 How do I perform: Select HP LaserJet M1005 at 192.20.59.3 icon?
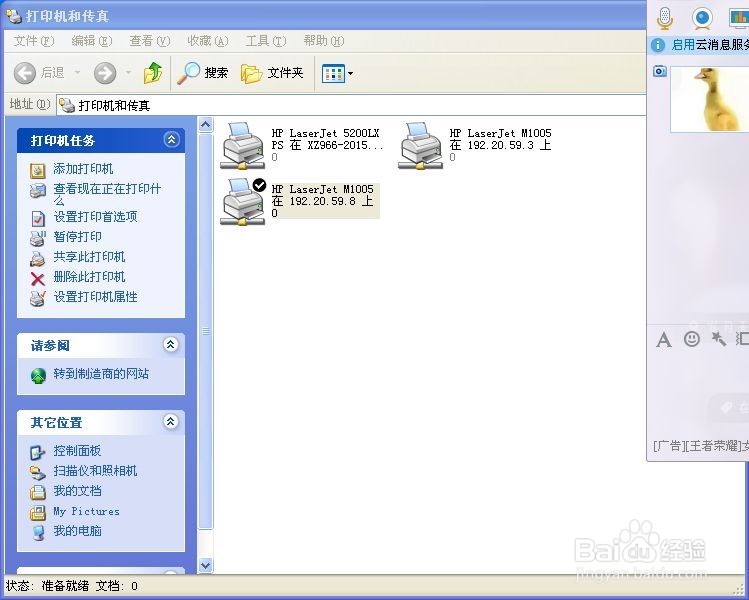click(x=420, y=146)
